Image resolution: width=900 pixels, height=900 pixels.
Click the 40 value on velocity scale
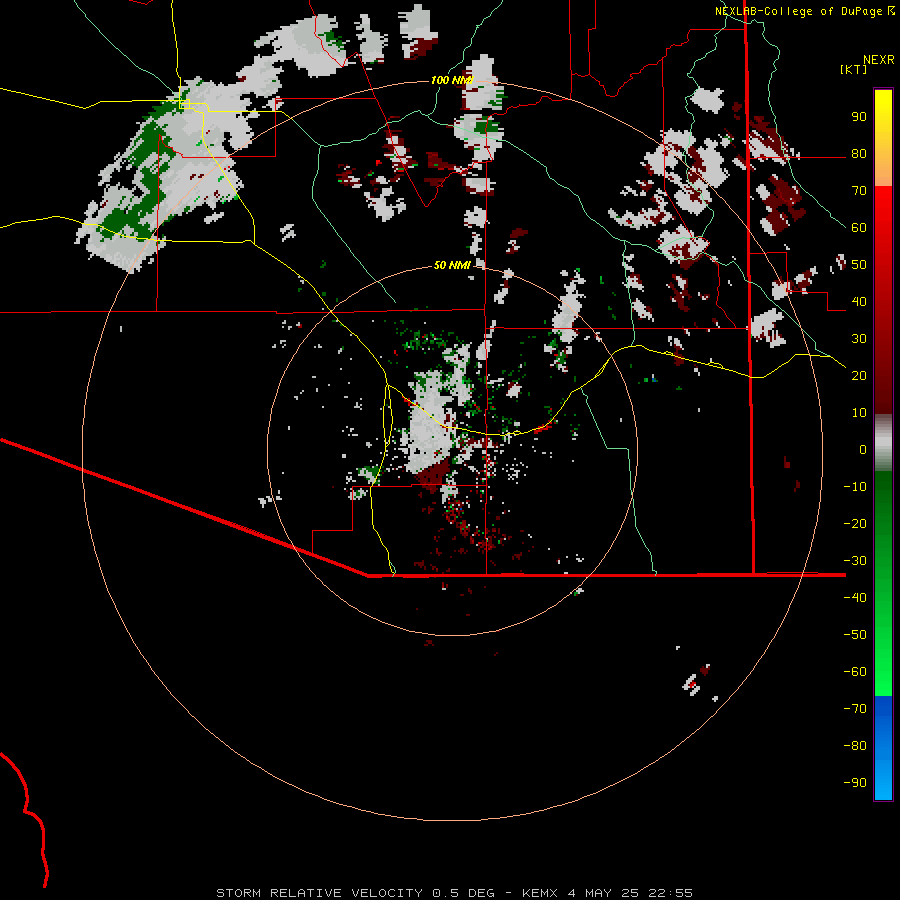(x=859, y=301)
